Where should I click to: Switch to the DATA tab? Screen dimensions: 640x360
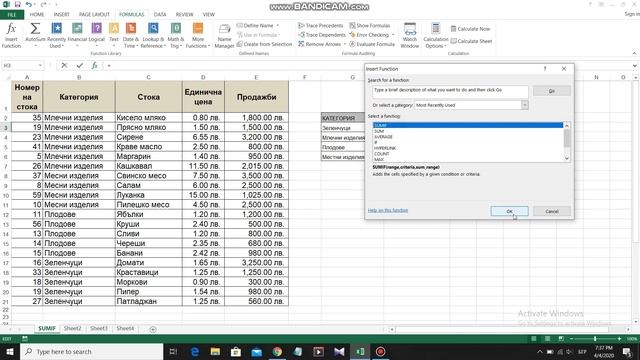[160, 15]
